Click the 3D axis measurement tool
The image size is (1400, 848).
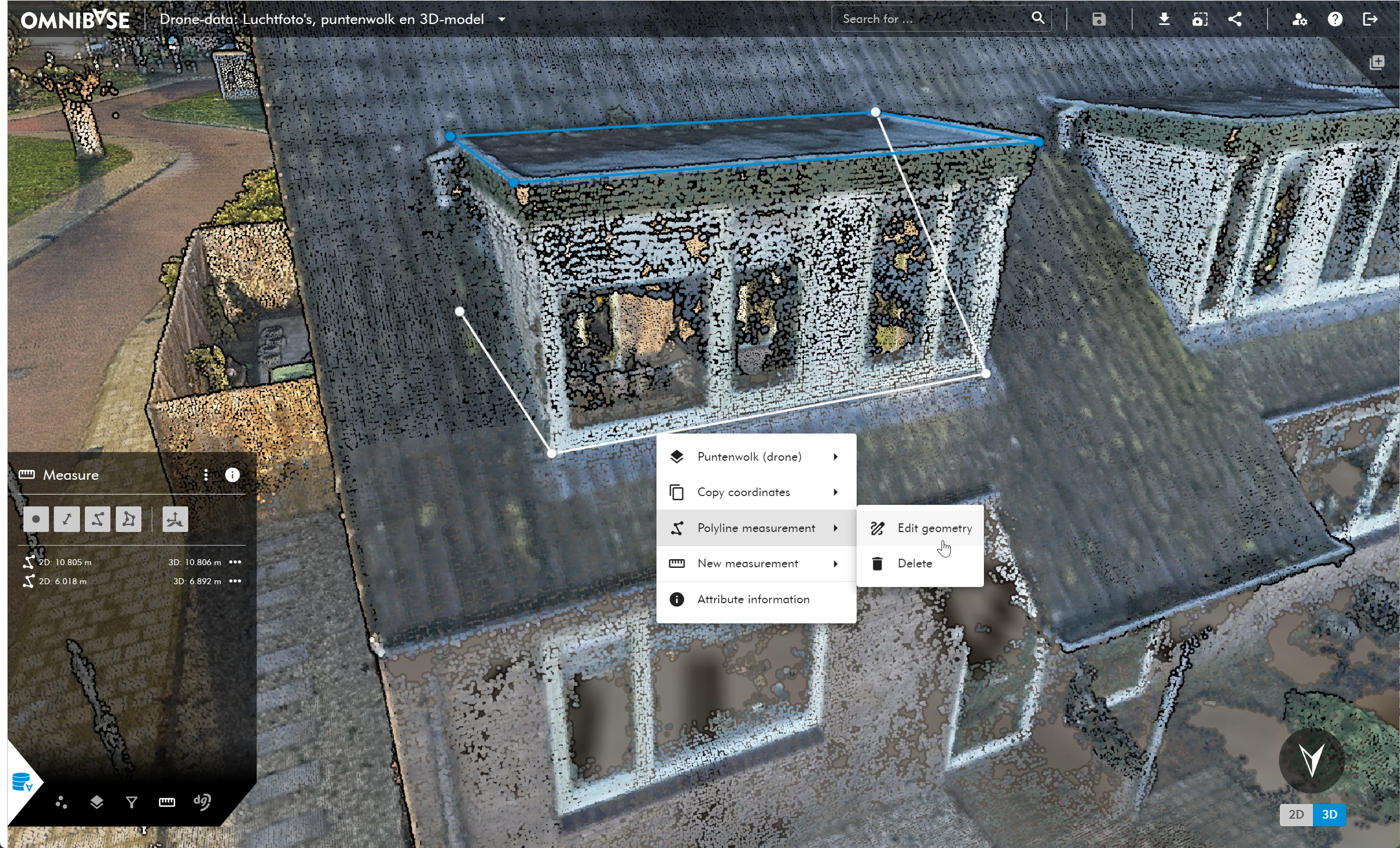point(175,519)
